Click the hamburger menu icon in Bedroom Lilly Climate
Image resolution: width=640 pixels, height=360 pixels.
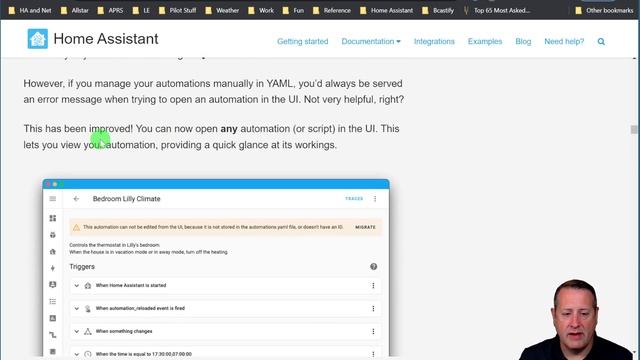pyautogui.click(x=53, y=199)
